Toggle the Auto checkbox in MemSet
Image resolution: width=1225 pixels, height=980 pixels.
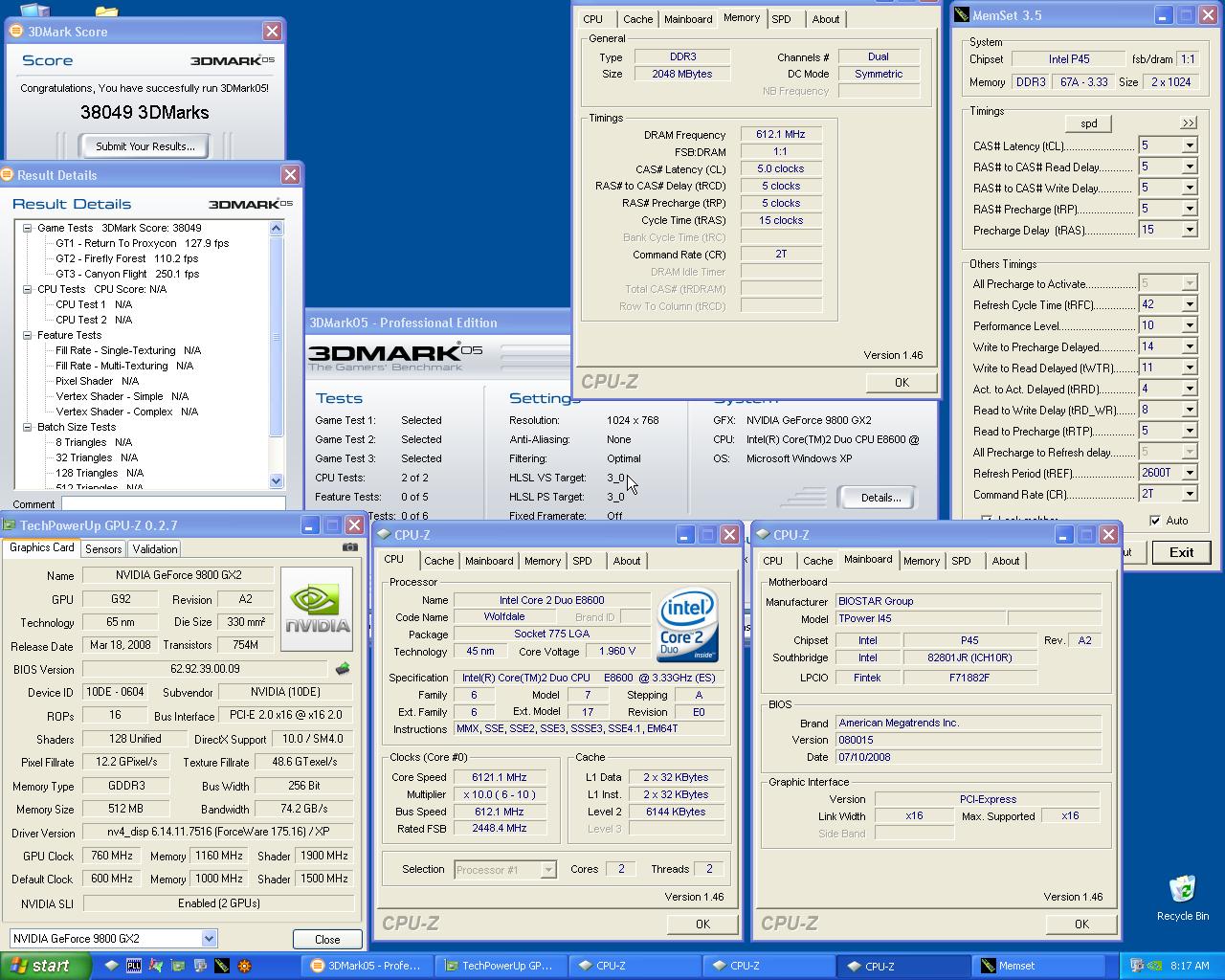(1155, 520)
